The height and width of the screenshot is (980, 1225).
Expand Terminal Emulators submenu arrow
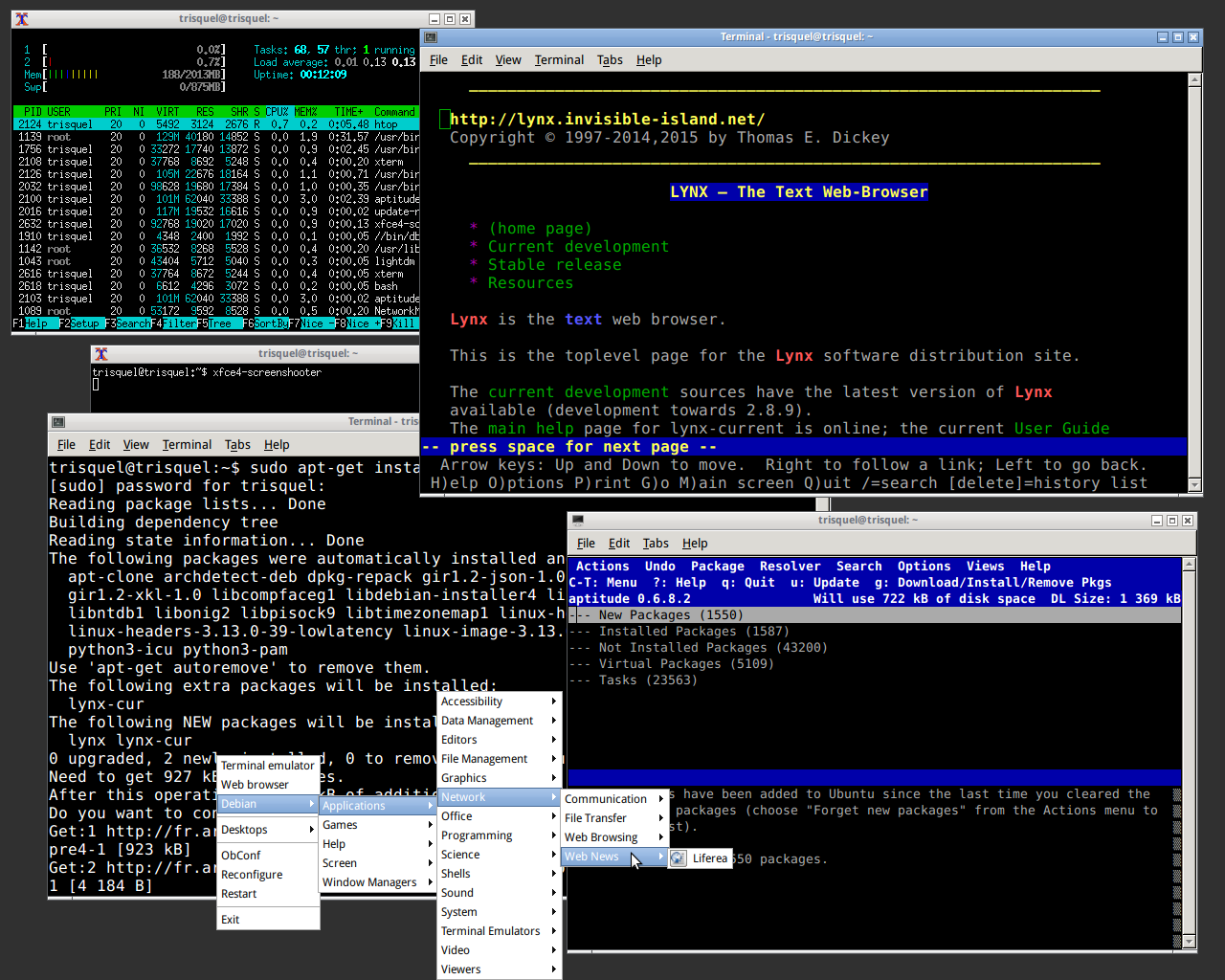click(554, 931)
